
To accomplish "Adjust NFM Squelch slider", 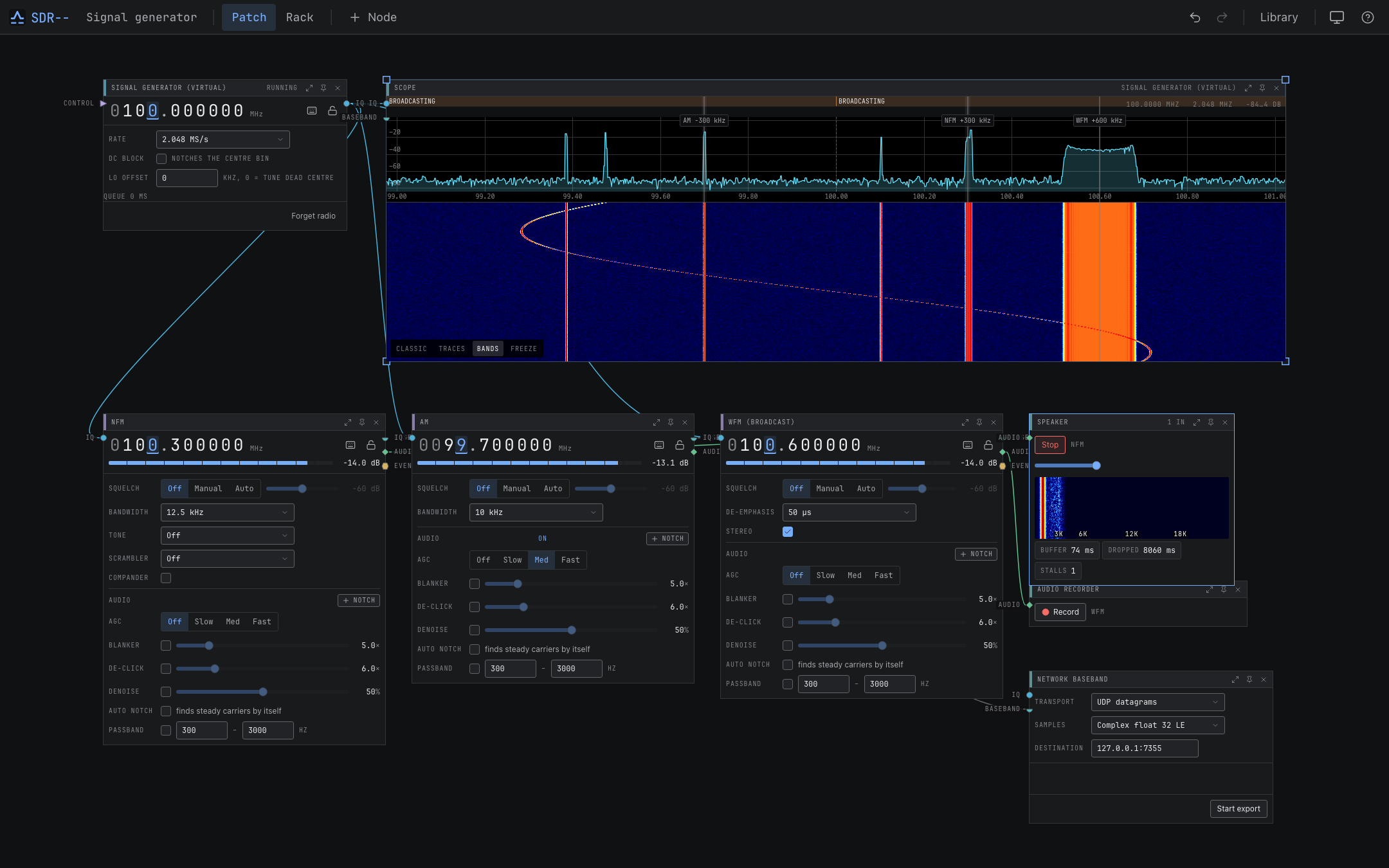I will point(302,489).
